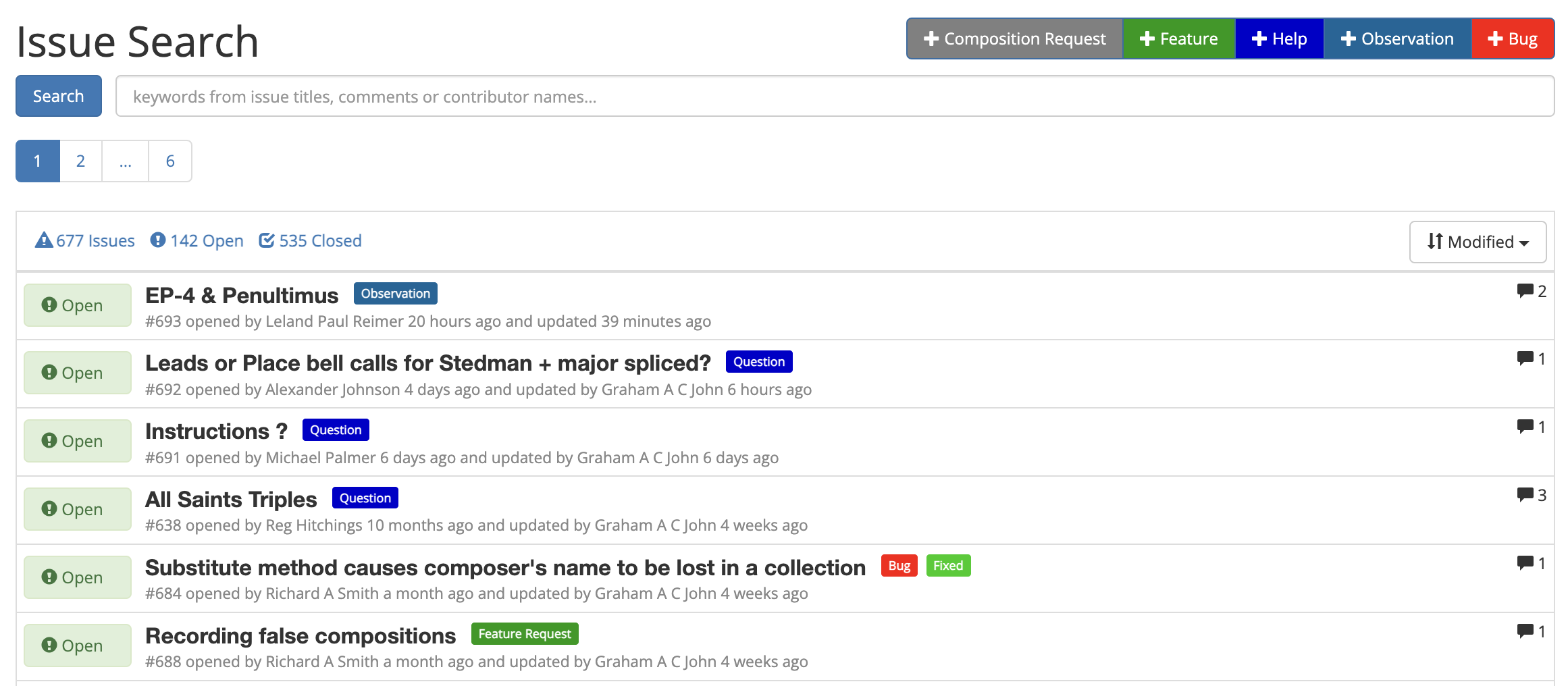Open the Modified sort dropdown
This screenshot has width=1568, height=686.
tap(1478, 242)
